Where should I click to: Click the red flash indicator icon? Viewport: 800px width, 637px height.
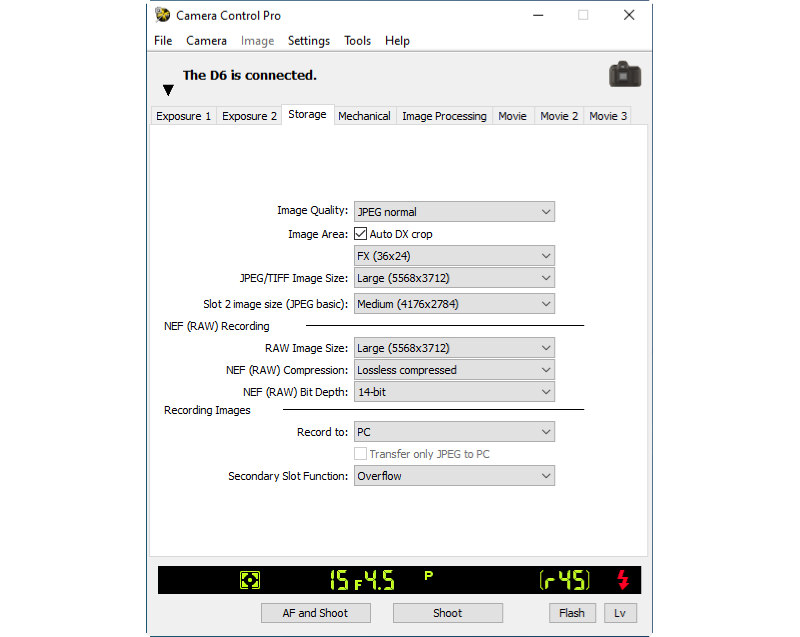[x=623, y=579]
